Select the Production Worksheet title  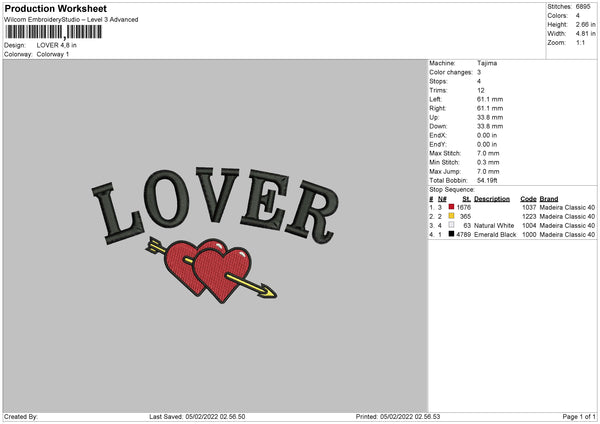[x=55, y=8]
